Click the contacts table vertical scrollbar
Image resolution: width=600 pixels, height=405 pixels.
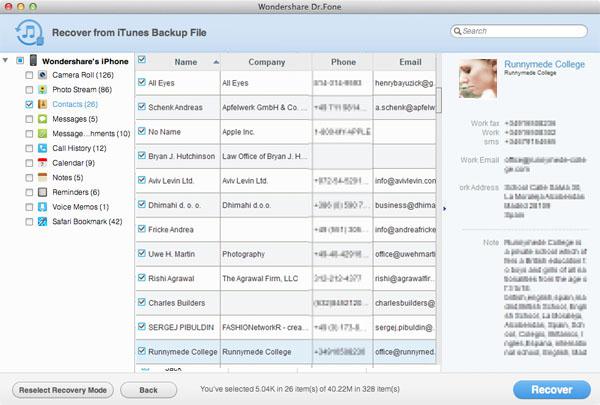(439, 100)
